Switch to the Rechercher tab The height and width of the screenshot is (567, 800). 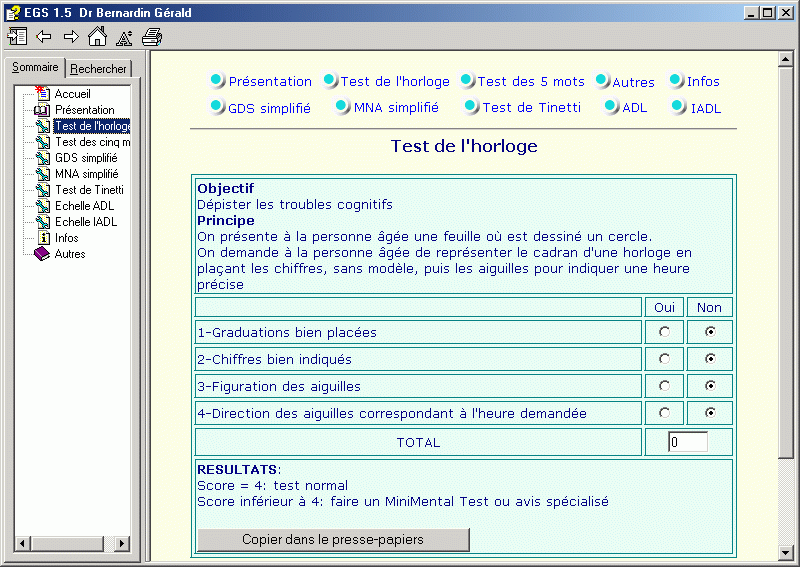[x=98, y=68]
